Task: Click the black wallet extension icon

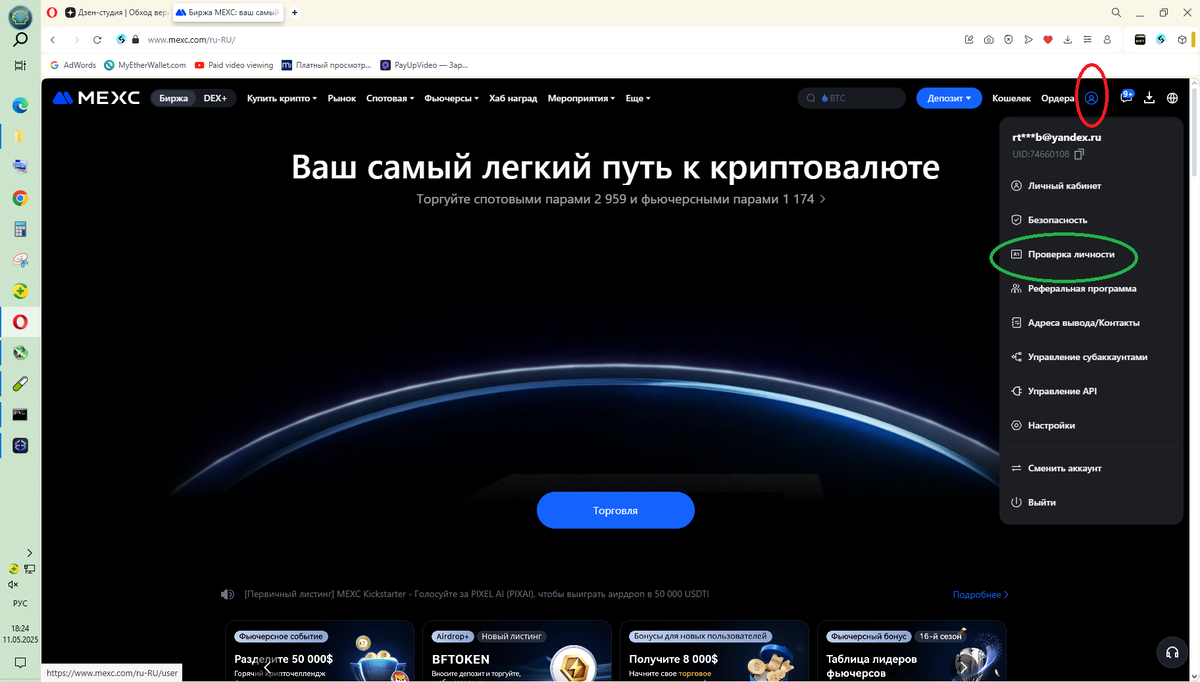Action: (x=1139, y=40)
